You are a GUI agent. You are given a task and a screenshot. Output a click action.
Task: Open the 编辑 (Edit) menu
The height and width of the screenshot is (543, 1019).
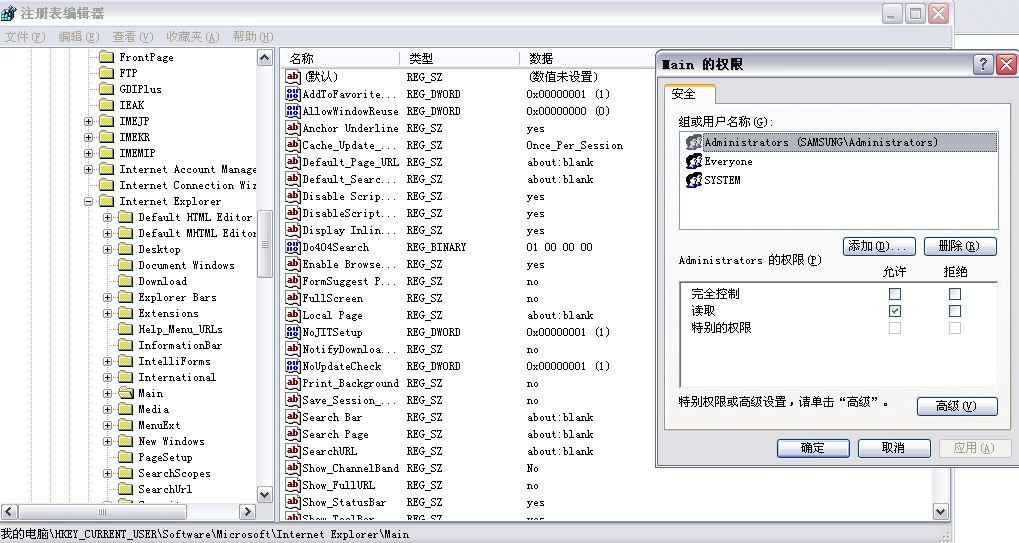click(79, 36)
